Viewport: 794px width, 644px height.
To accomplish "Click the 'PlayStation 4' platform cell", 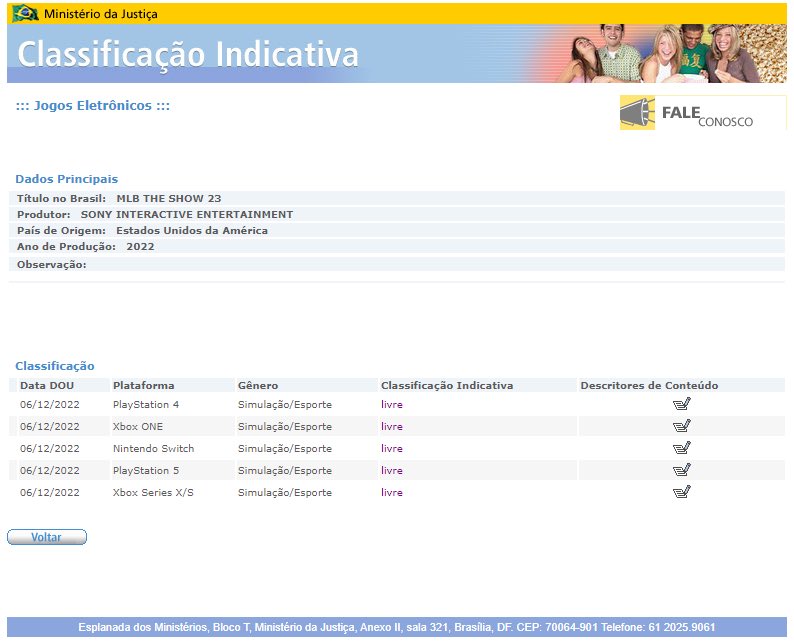I will [146, 405].
